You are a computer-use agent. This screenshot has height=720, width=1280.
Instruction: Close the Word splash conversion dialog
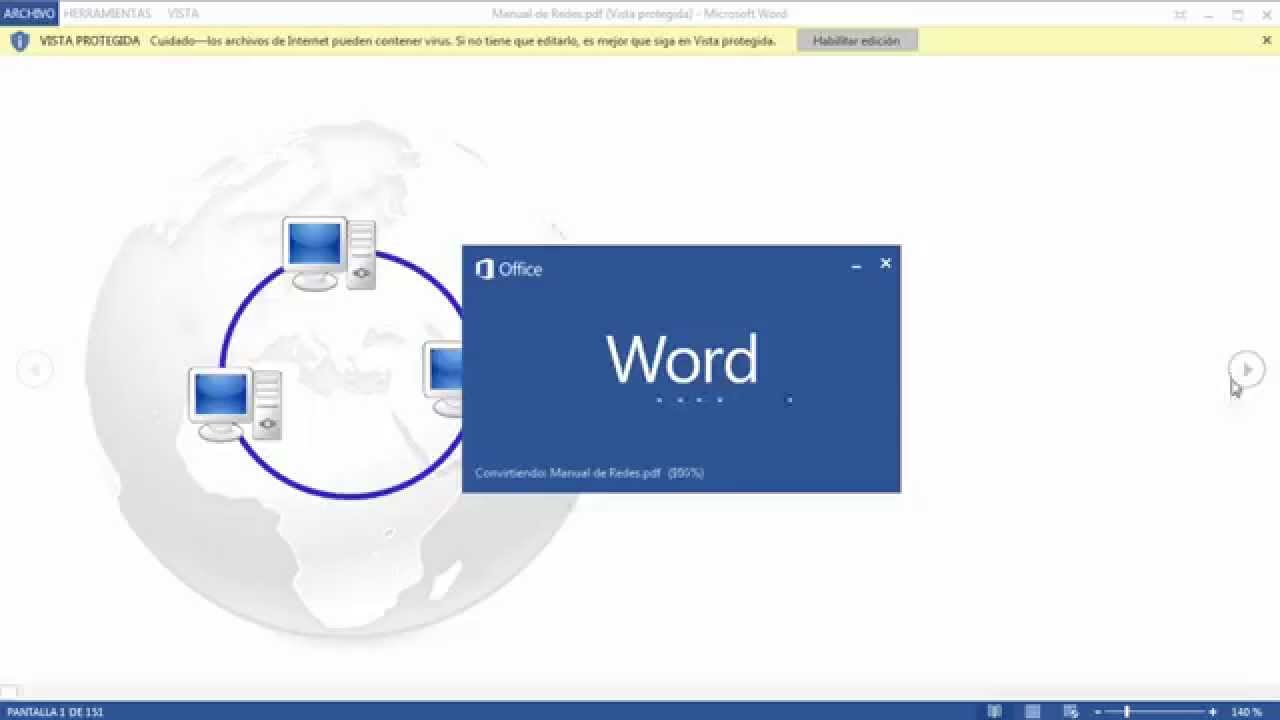point(885,263)
